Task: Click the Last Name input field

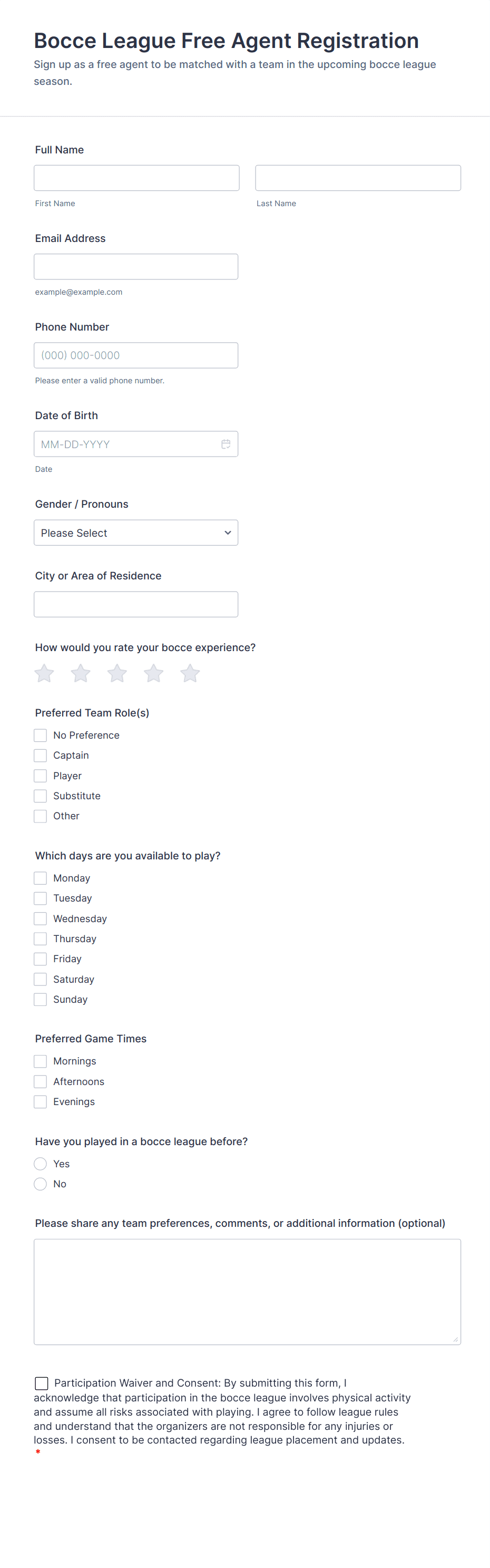Action: [357, 177]
